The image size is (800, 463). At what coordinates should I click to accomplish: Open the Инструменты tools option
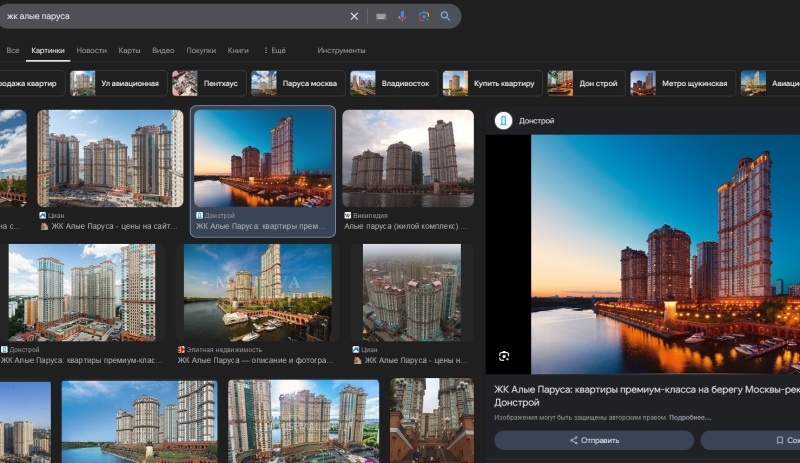(341, 51)
